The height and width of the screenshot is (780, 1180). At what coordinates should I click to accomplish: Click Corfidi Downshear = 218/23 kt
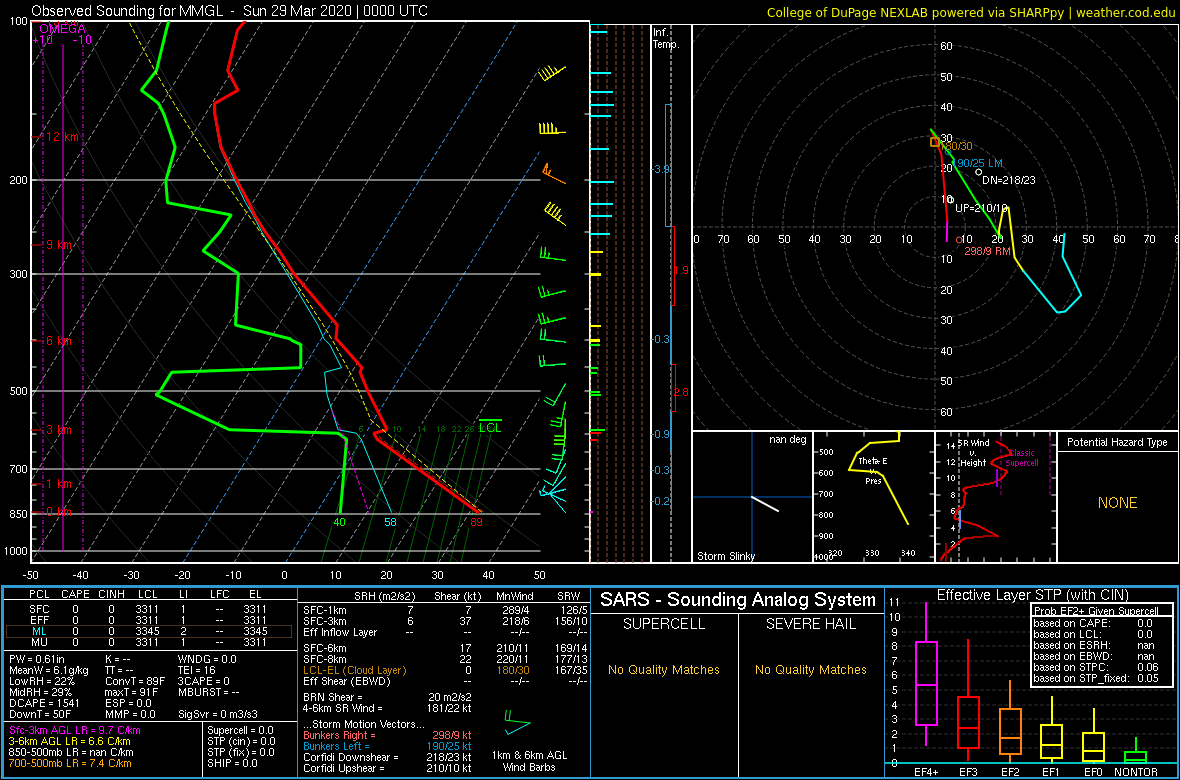[x=387, y=757]
